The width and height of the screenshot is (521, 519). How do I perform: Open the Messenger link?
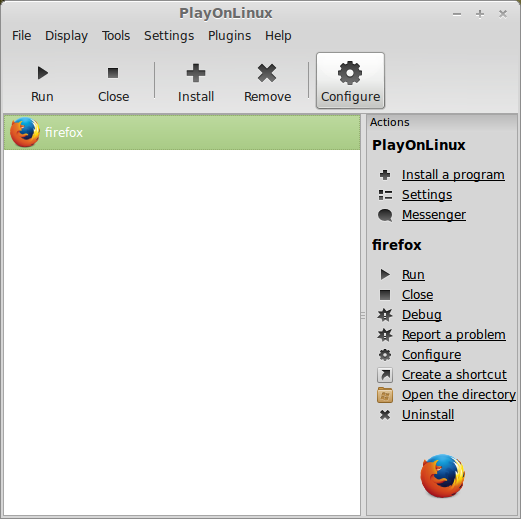point(434,215)
